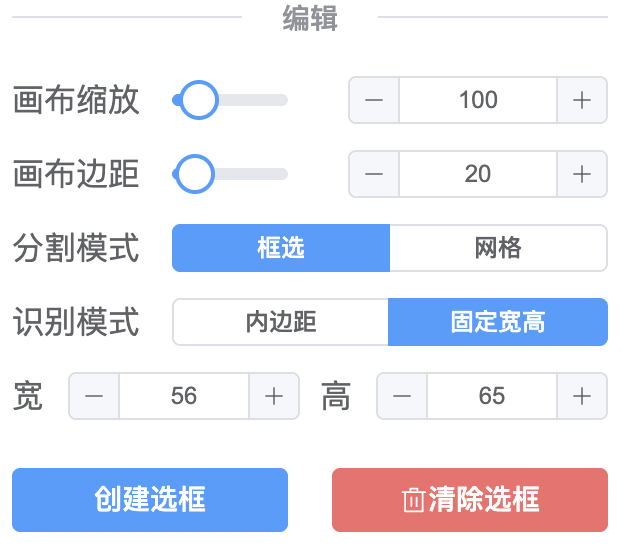This screenshot has height=548, width=642.
Task: Click the 画布边距 slider handle
Action: [x=194, y=174]
